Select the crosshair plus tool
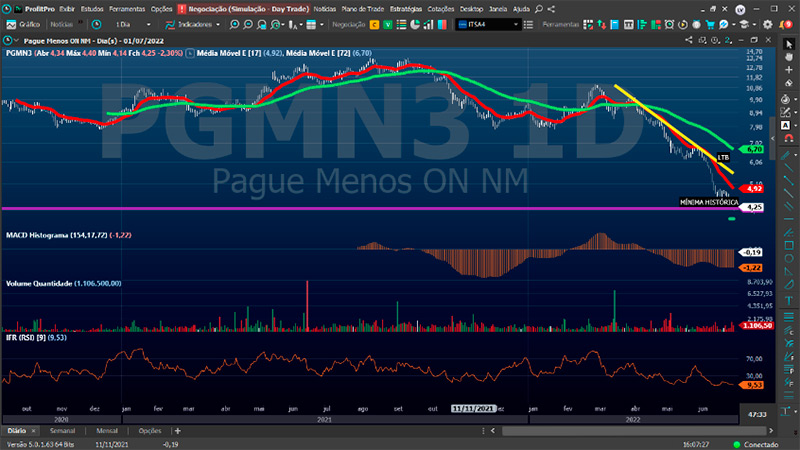800x450 pixels. pos(789,69)
